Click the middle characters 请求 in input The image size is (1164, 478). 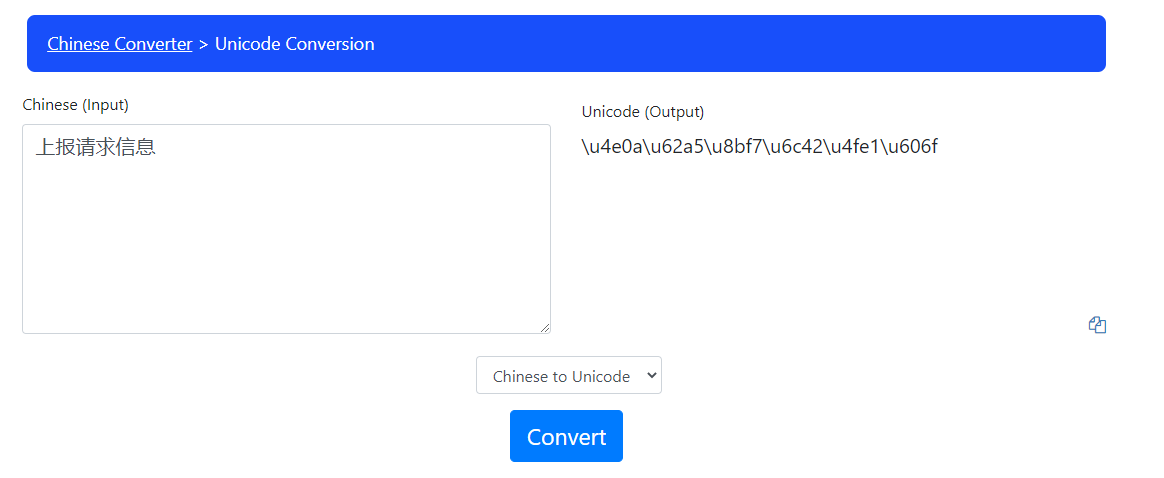tap(96, 148)
